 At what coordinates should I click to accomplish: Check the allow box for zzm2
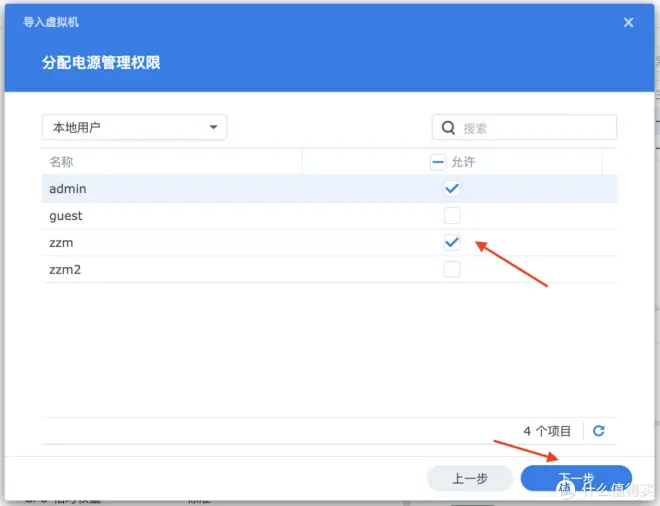(x=452, y=269)
